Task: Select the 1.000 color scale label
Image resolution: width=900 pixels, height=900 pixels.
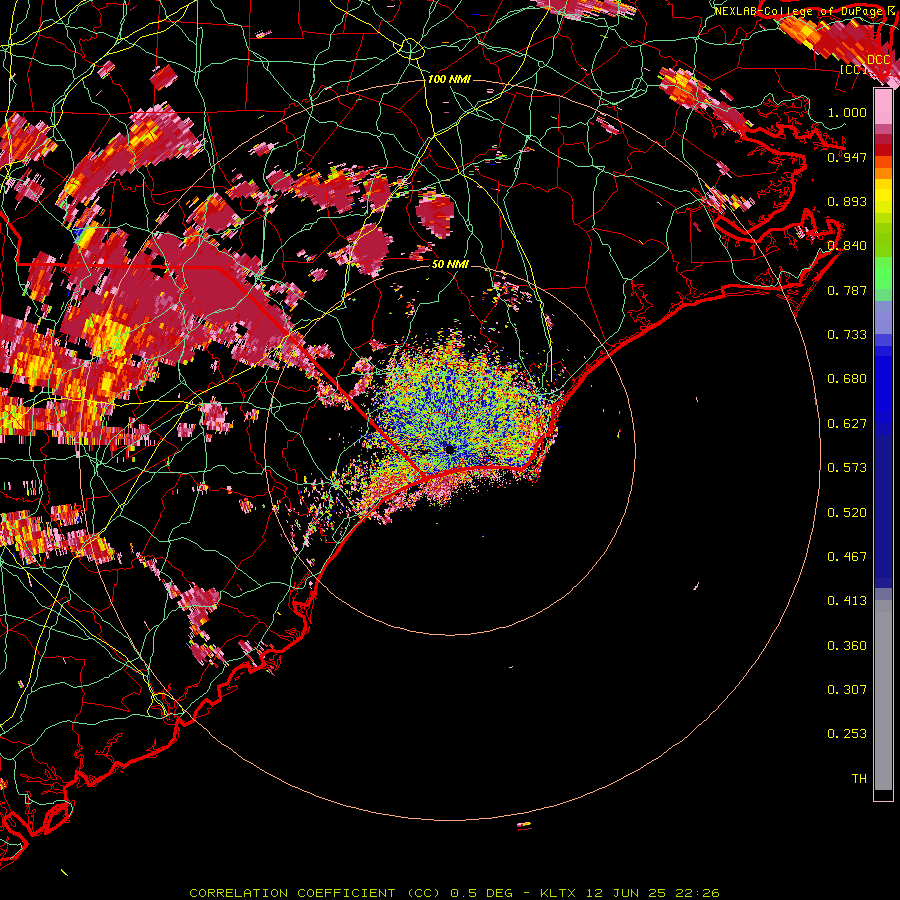Action: tap(847, 112)
